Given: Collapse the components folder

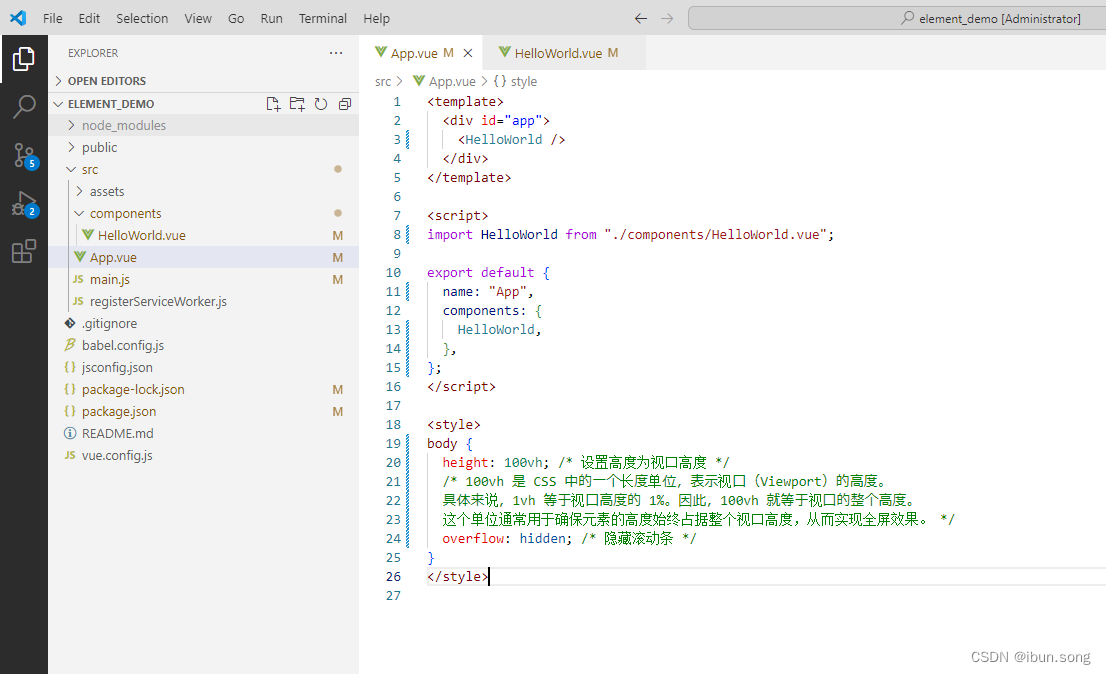Looking at the screenshot, I should pyautogui.click(x=203, y=213).
